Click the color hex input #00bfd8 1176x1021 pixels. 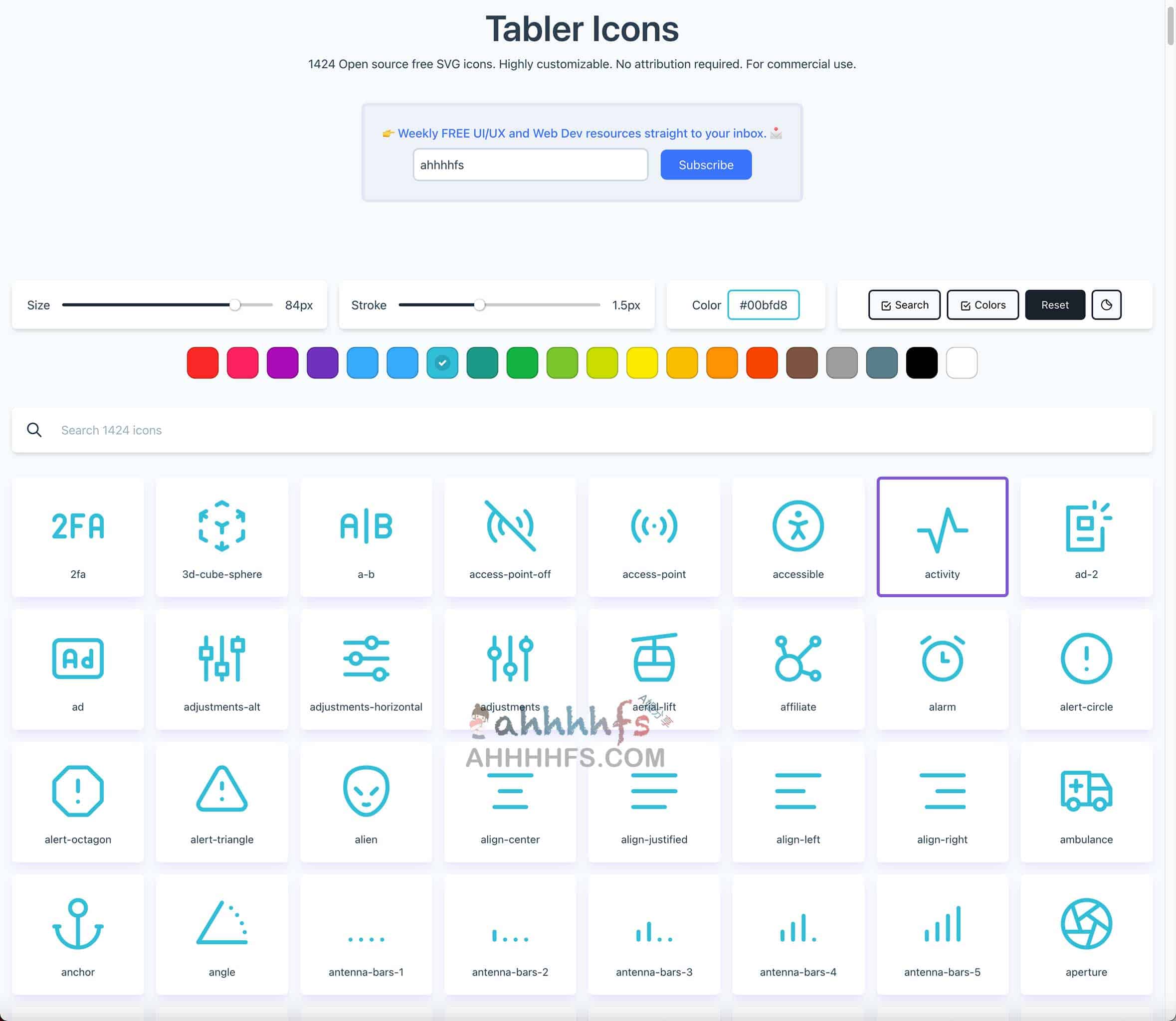(763, 305)
